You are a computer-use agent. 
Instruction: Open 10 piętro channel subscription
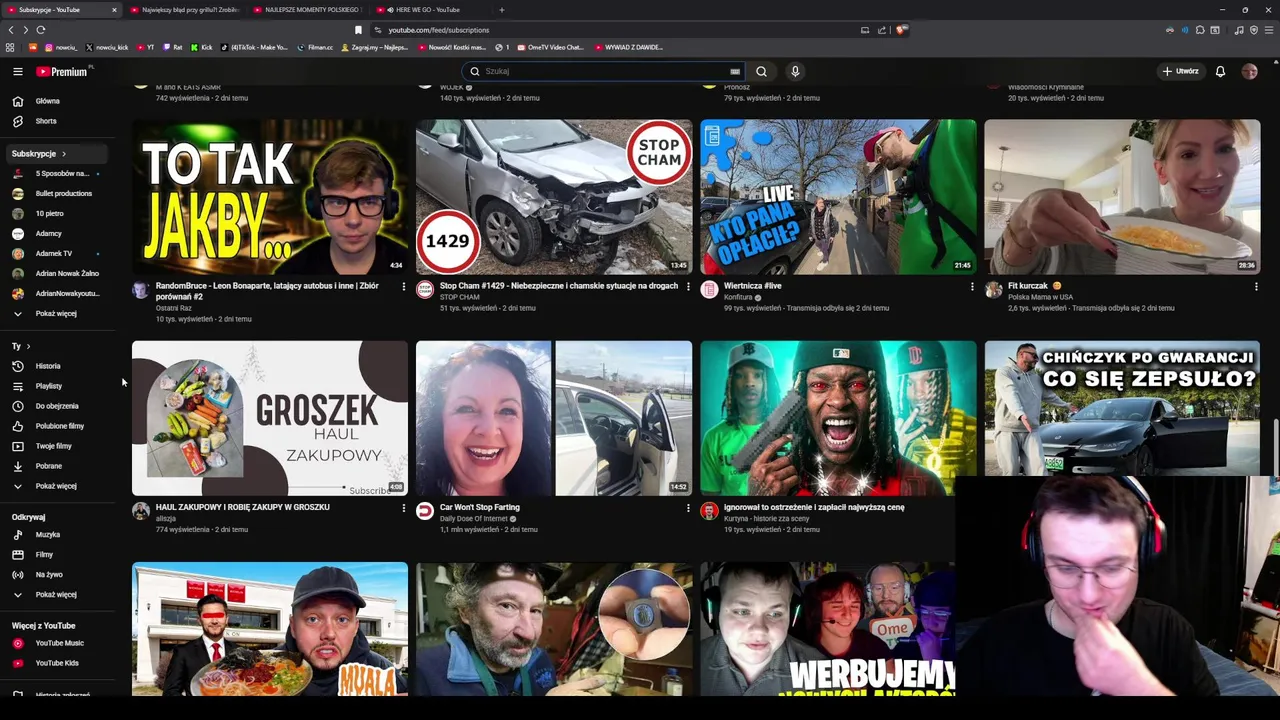57,214
